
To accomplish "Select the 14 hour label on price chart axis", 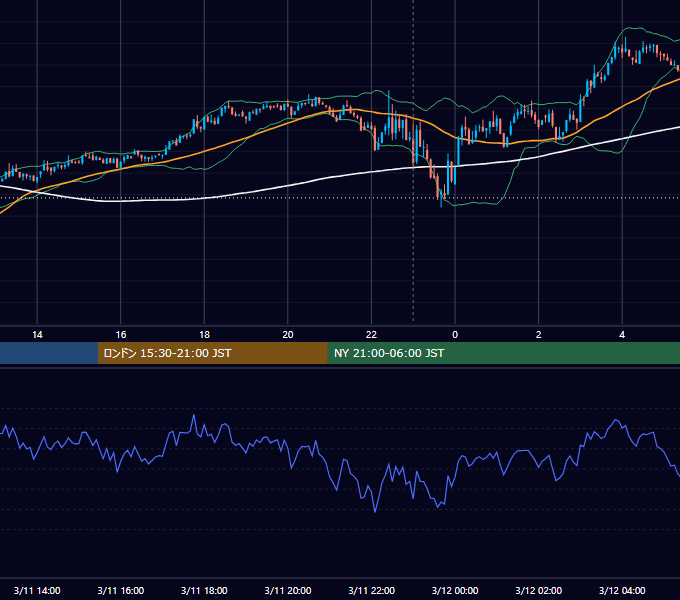I will click(x=37, y=335).
